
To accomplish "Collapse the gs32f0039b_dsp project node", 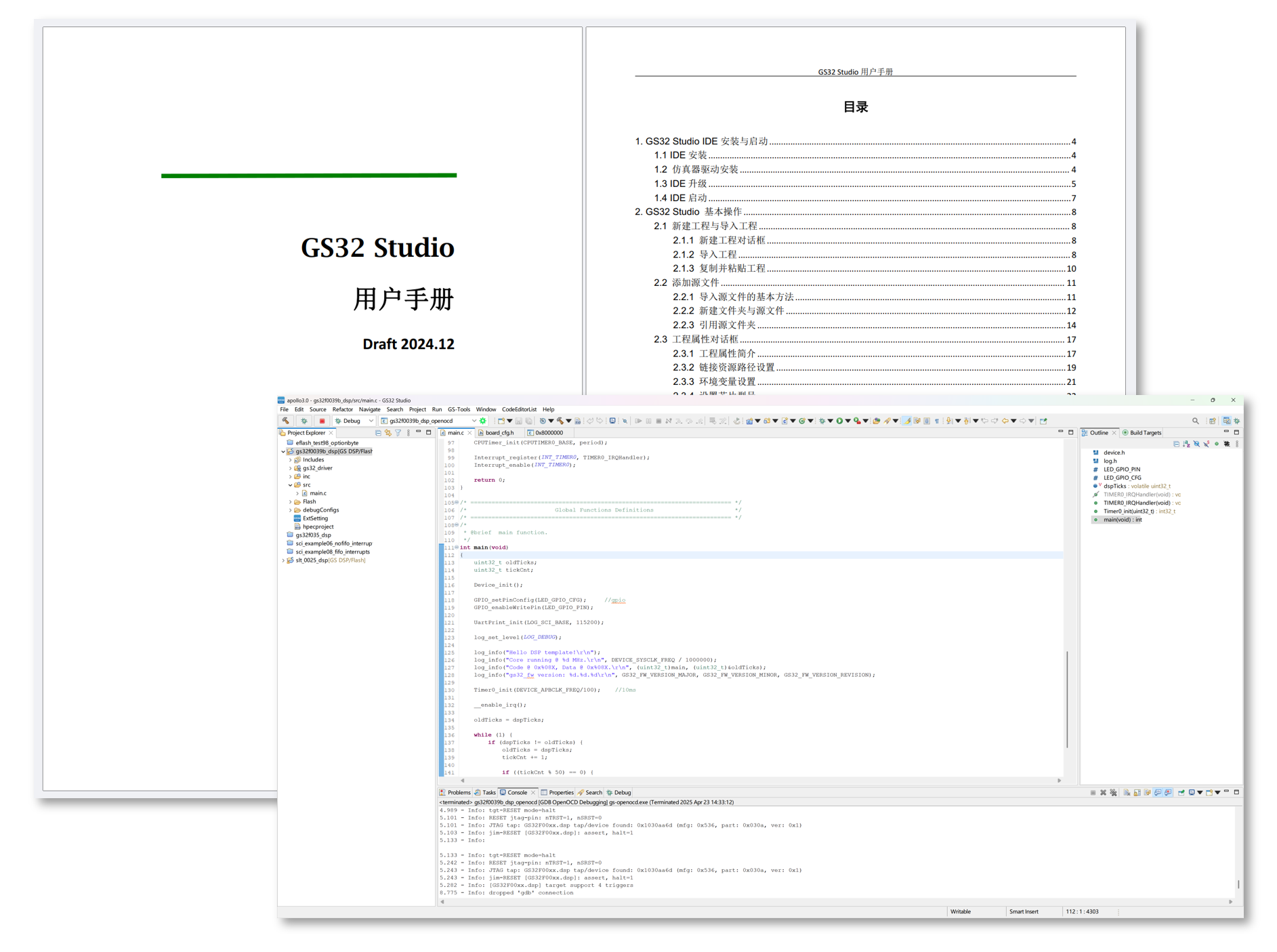I will (283, 451).
